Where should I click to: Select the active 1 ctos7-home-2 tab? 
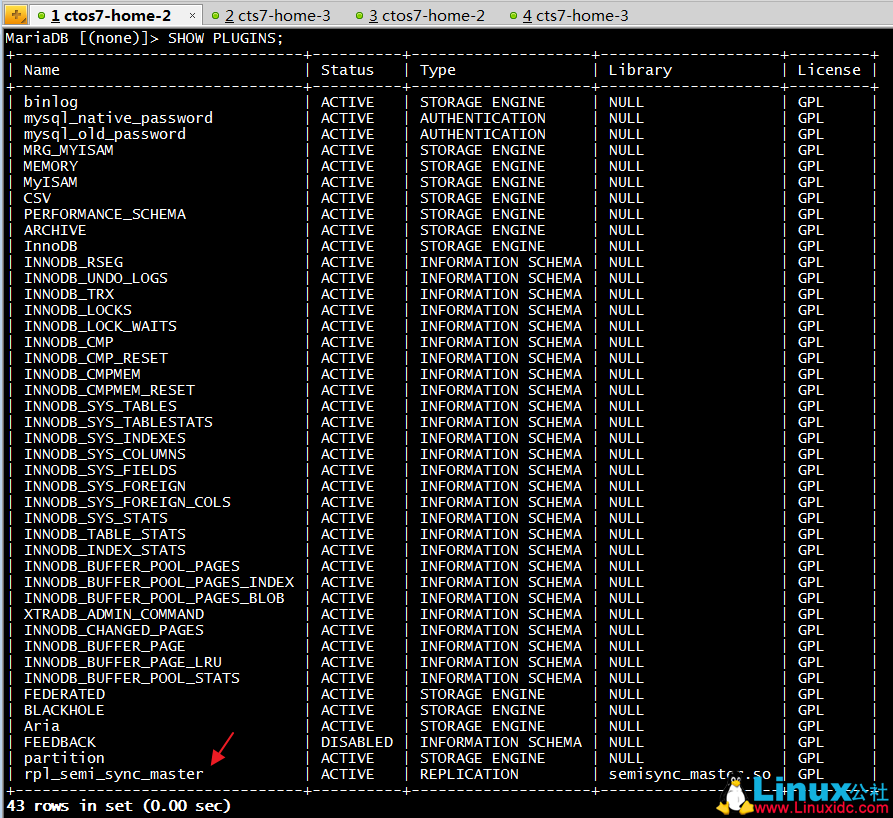[x=110, y=16]
